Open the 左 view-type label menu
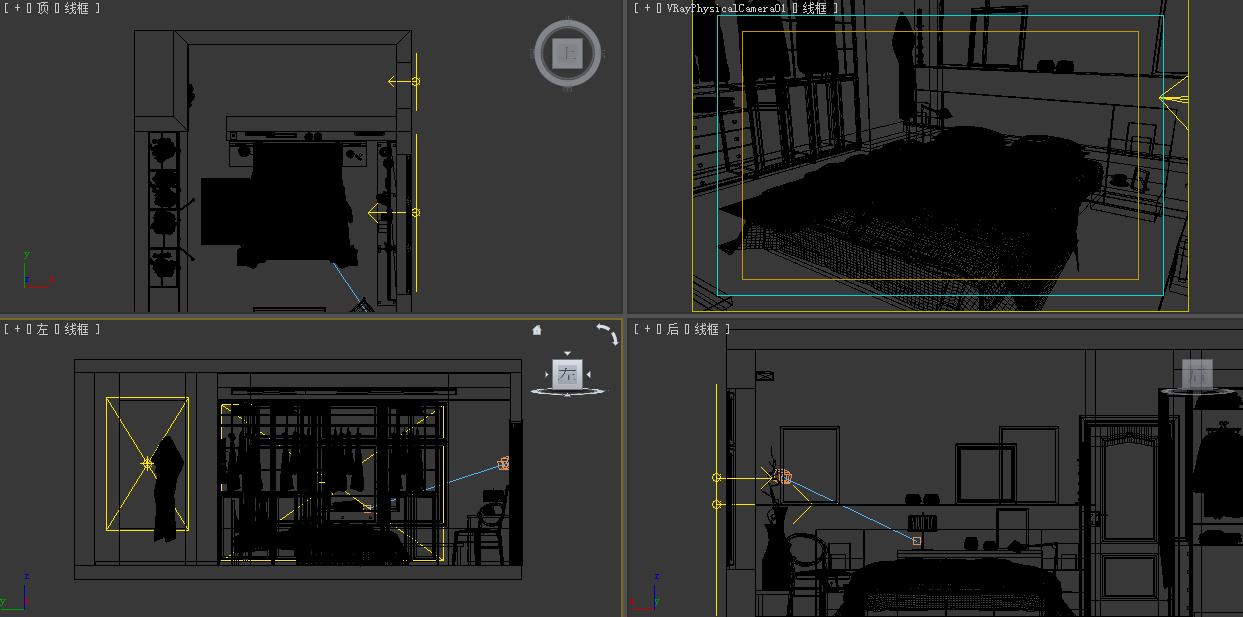Image resolution: width=1243 pixels, height=617 pixels. coord(42,329)
